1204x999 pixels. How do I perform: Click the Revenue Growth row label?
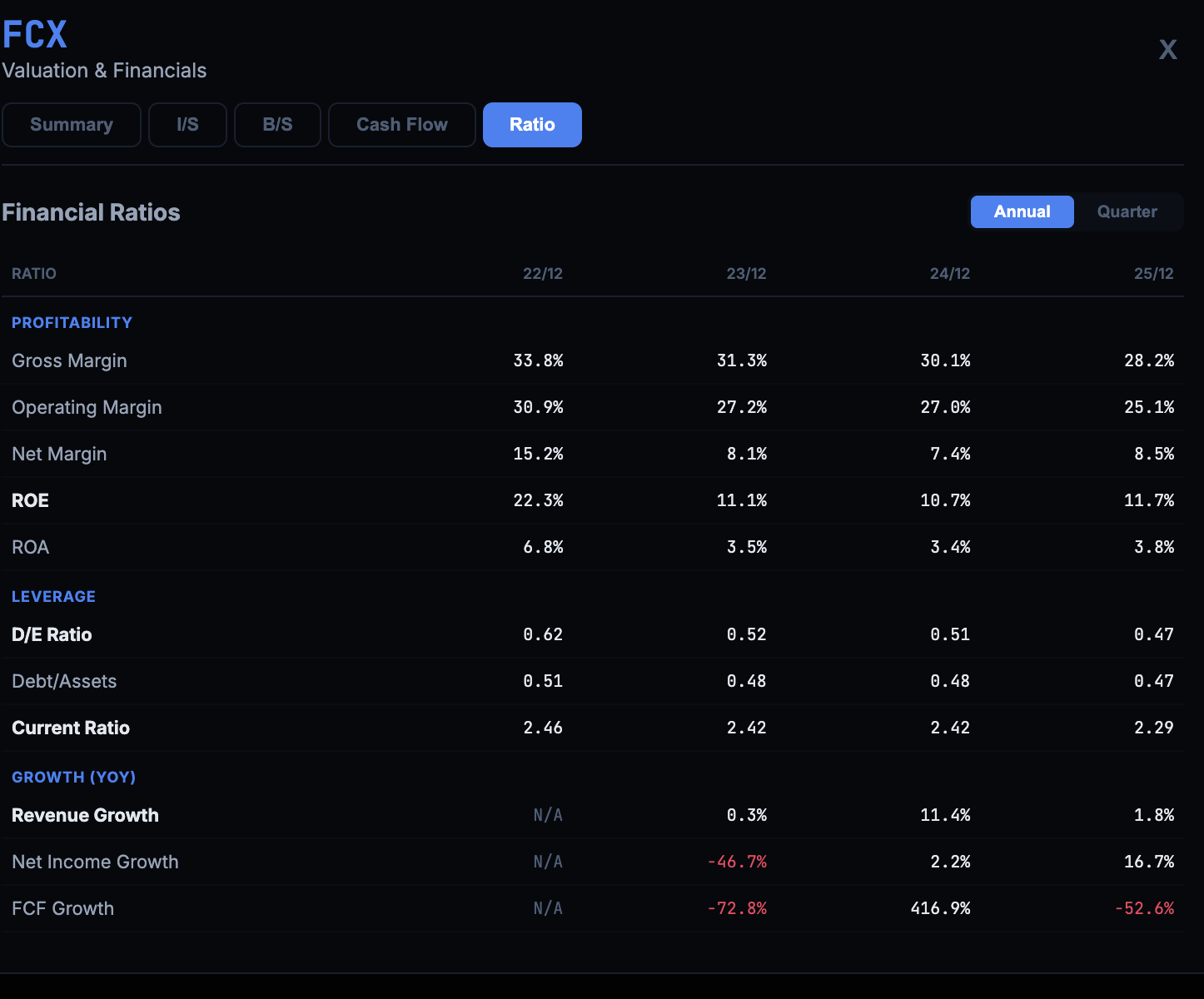point(85,815)
